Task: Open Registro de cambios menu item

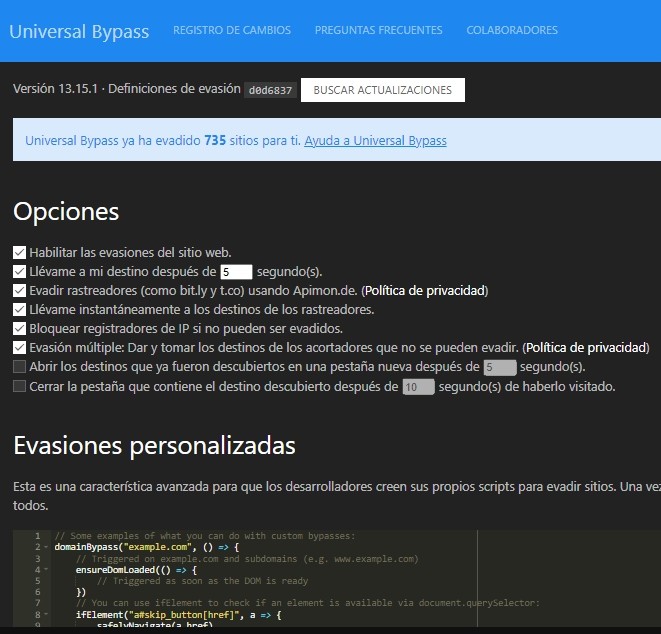Action: (232, 30)
